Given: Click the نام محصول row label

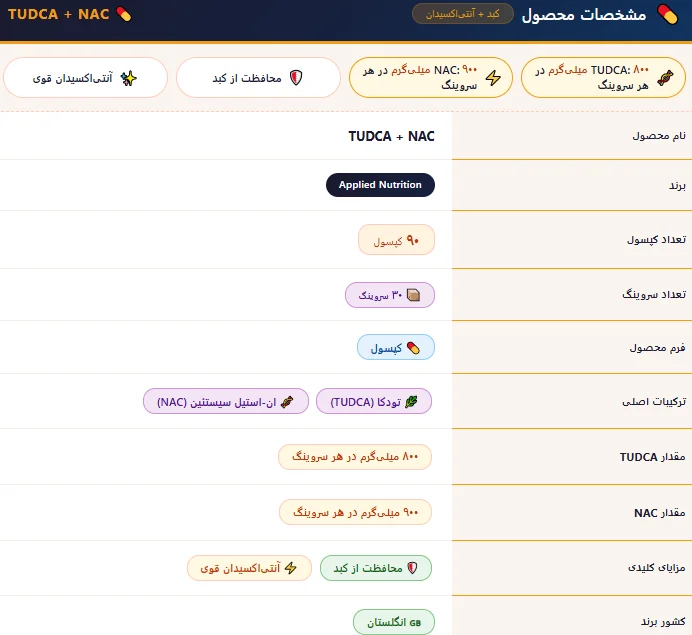Looking at the screenshot, I should point(659,136).
